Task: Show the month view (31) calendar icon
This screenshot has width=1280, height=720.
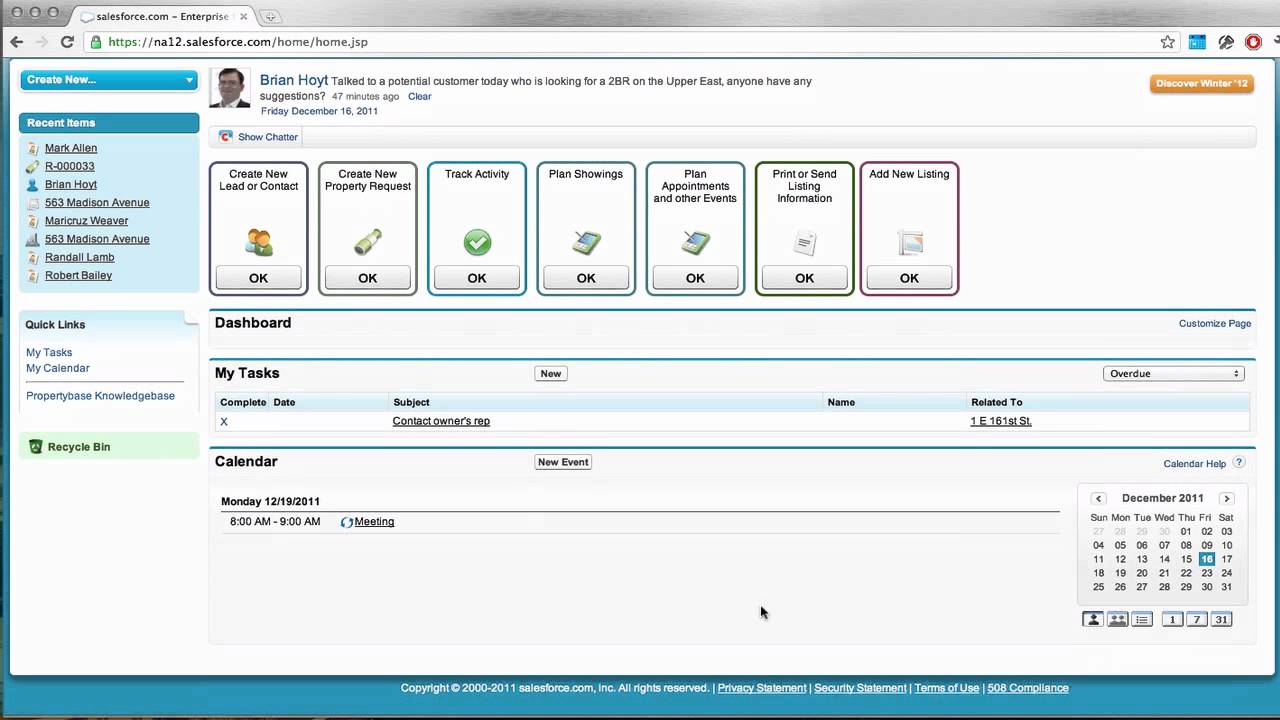Action: tap(1221, 620)
